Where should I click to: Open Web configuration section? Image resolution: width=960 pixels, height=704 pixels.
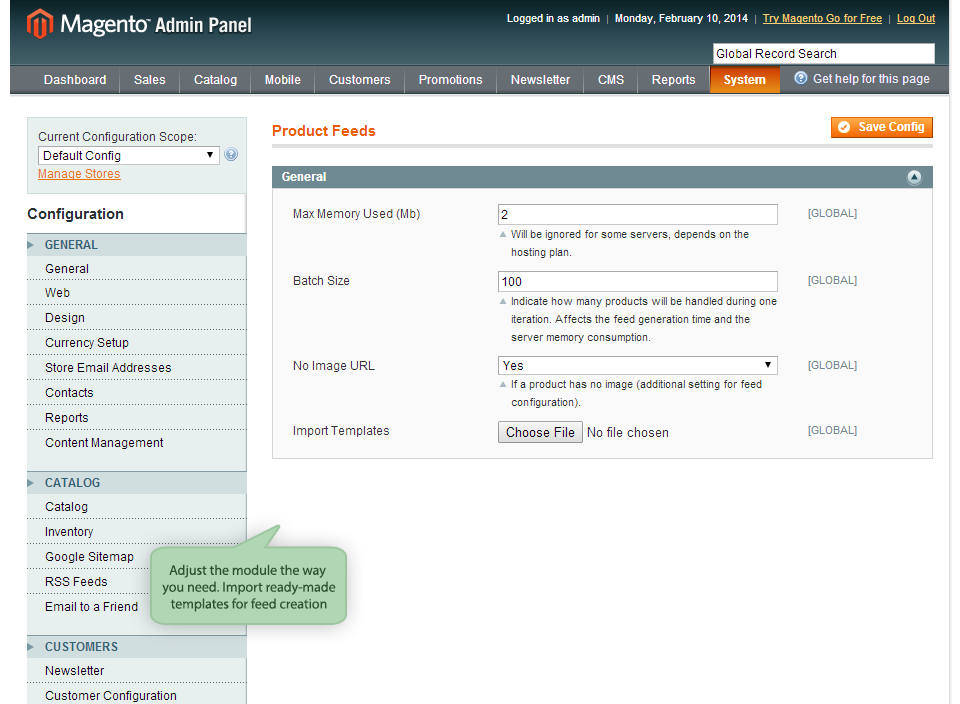(137, 293)
